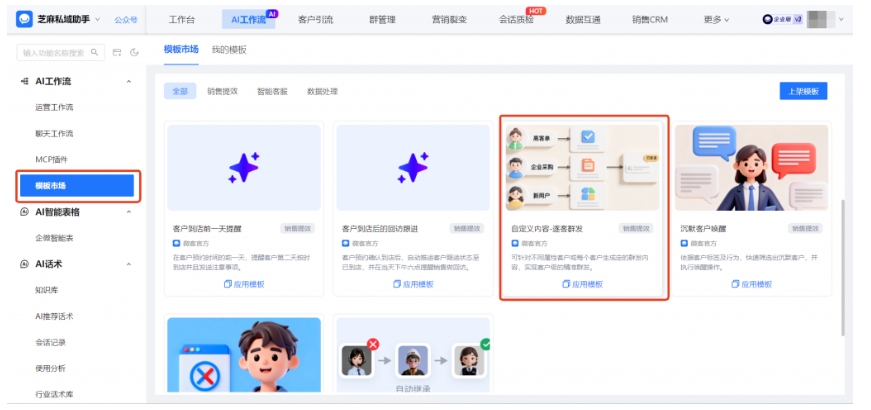871x410 pixels.
Task: Open 行业话术库 in sidebar
Action: coord(54,394)
